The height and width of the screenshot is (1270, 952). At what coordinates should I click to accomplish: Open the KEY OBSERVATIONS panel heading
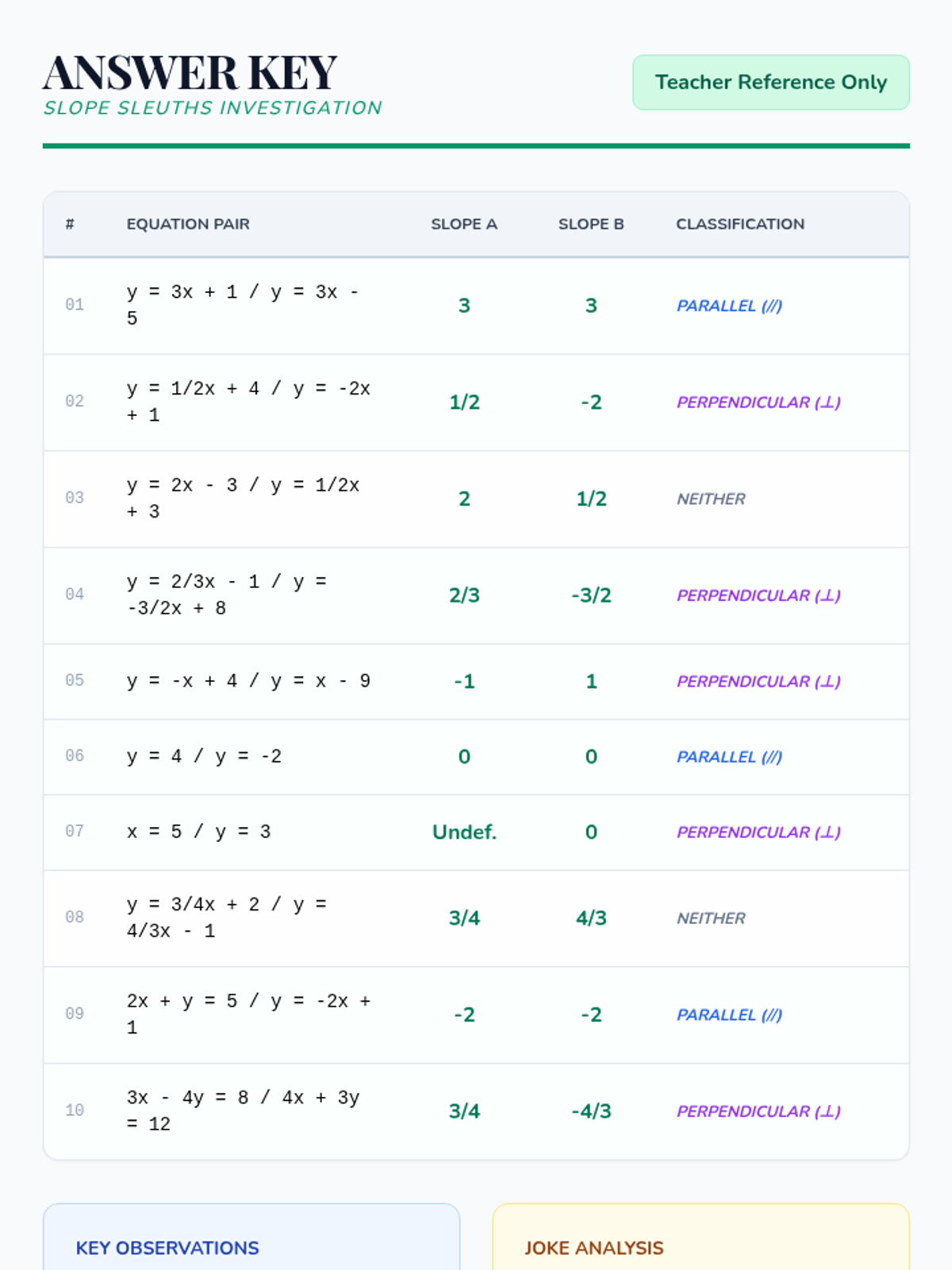tap(167, 1248)
